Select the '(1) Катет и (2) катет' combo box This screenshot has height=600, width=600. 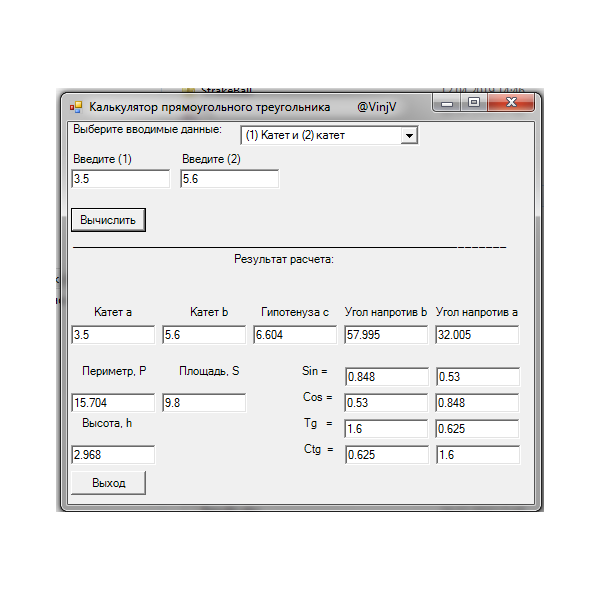[329, 135]
